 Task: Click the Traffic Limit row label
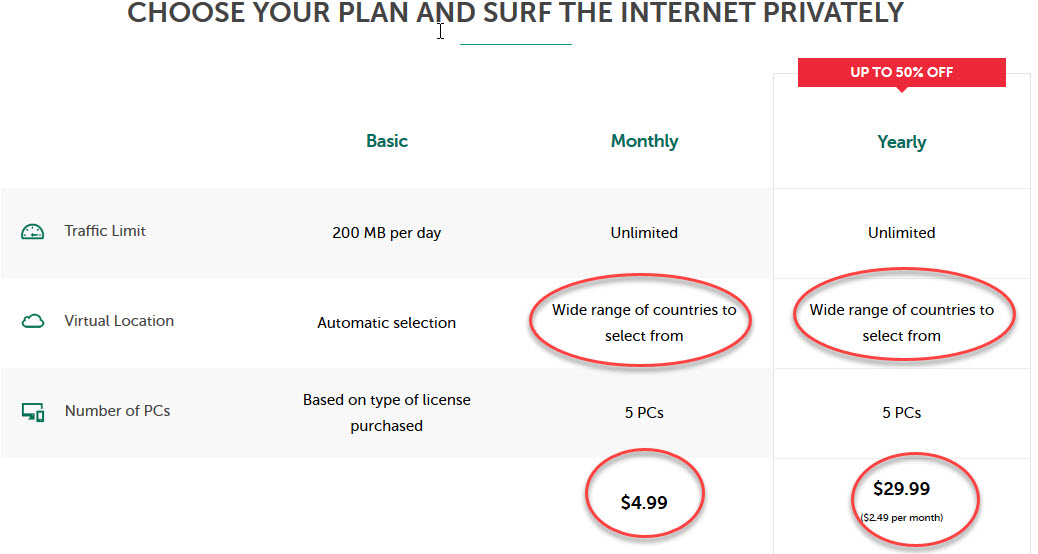(x=105, y=231)
